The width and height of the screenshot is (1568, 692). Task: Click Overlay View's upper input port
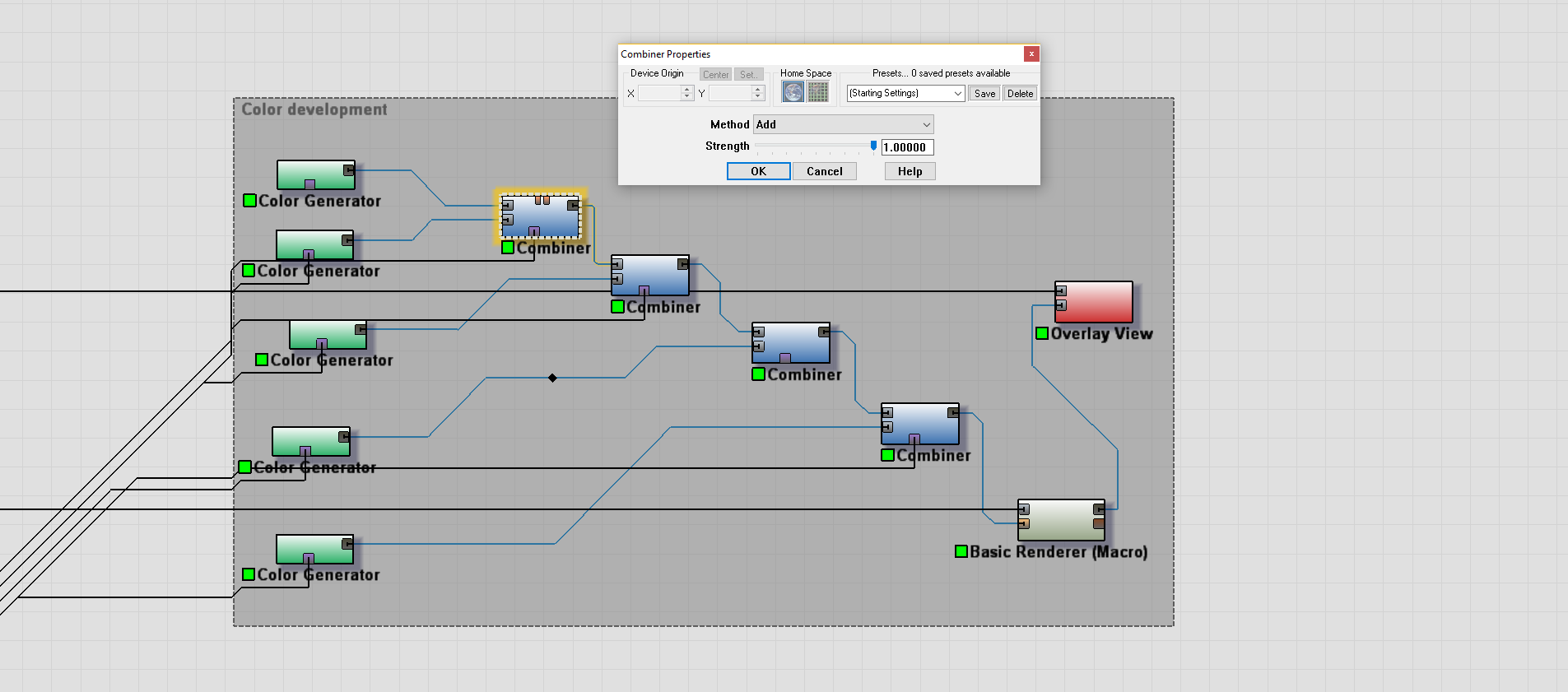(1061, 290)
